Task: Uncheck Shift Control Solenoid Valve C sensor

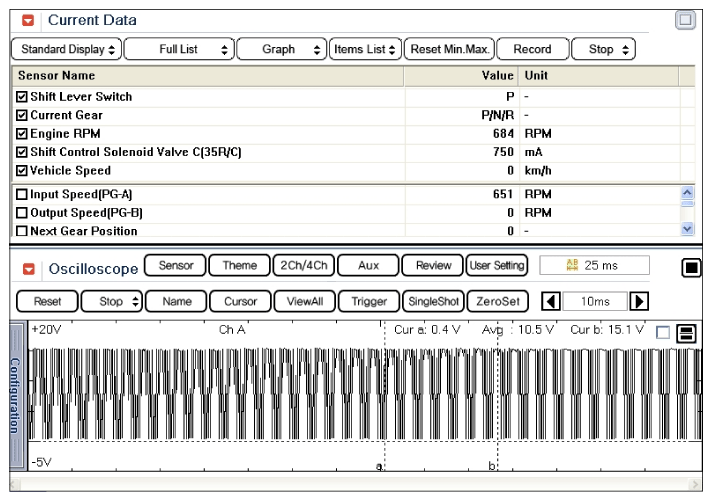Action: 21,152
